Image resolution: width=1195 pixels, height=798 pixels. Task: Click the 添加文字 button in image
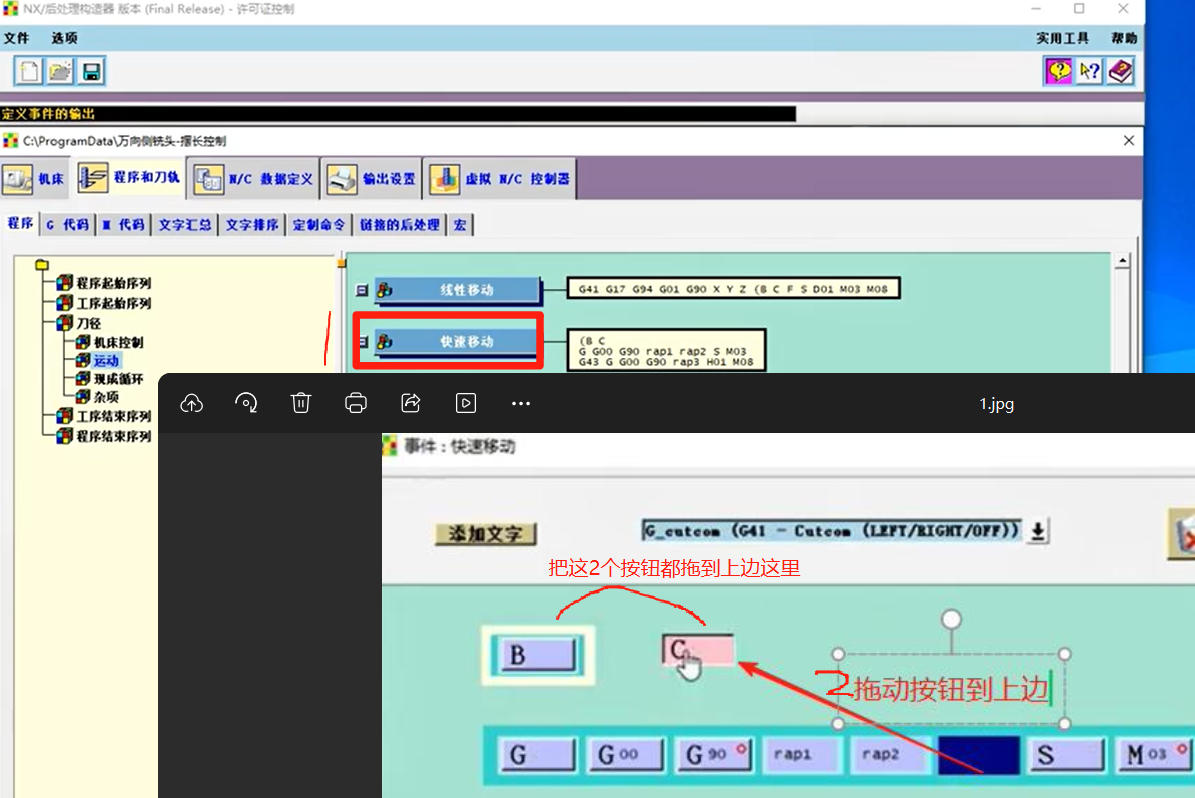485,534
